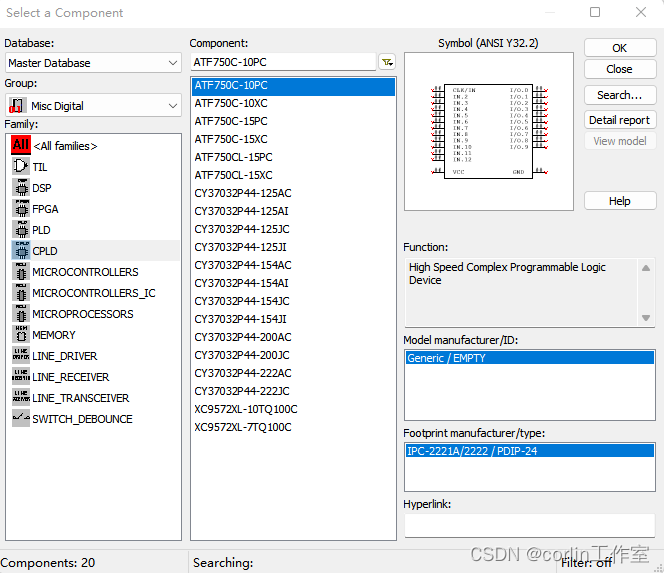Click the MICROPROCESSORS family icon
Screen dimensions: 664x573
click(x=21, y=314)
